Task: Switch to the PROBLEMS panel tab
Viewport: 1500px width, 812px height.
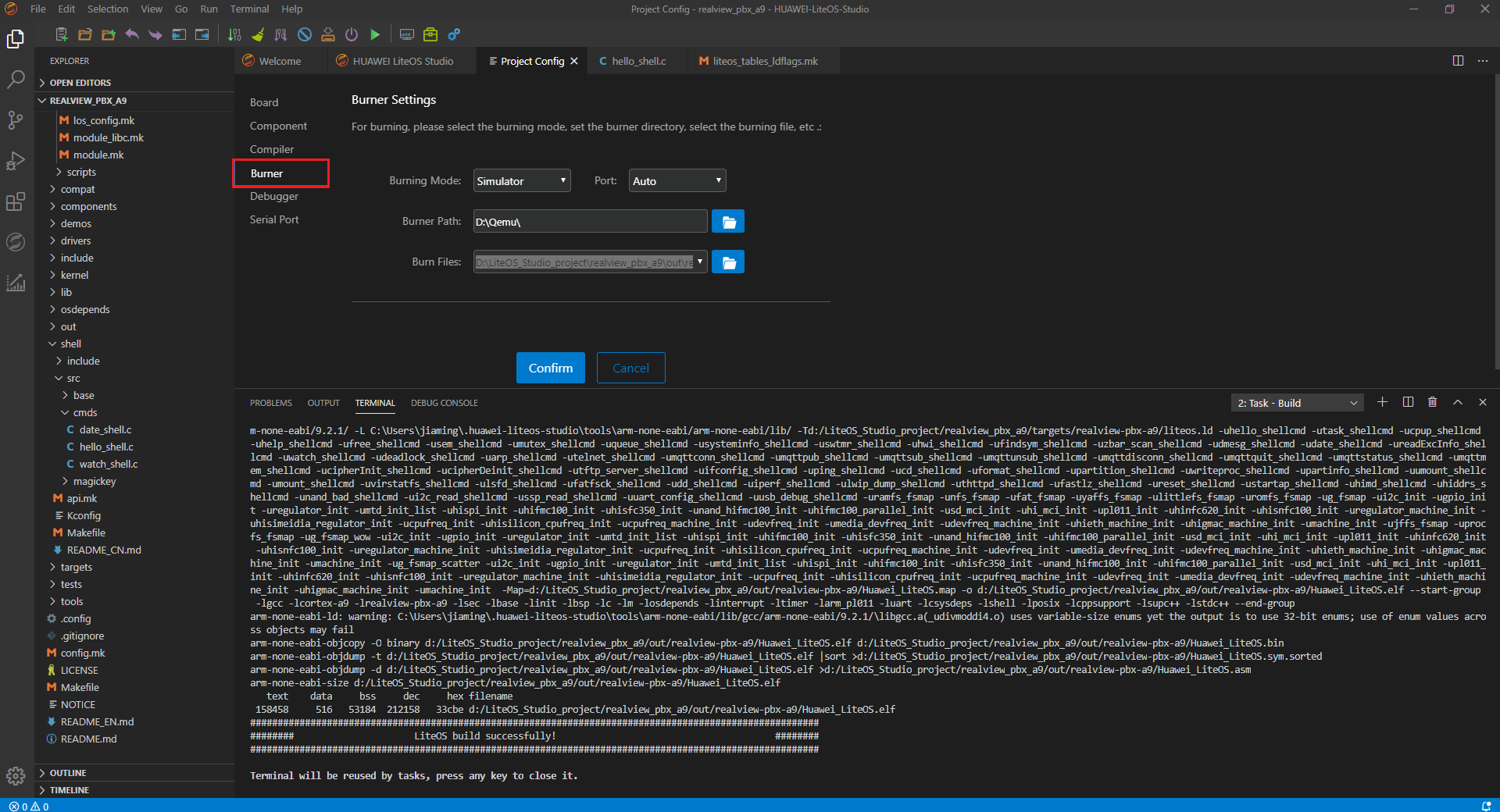Action: tap(271, 403)
